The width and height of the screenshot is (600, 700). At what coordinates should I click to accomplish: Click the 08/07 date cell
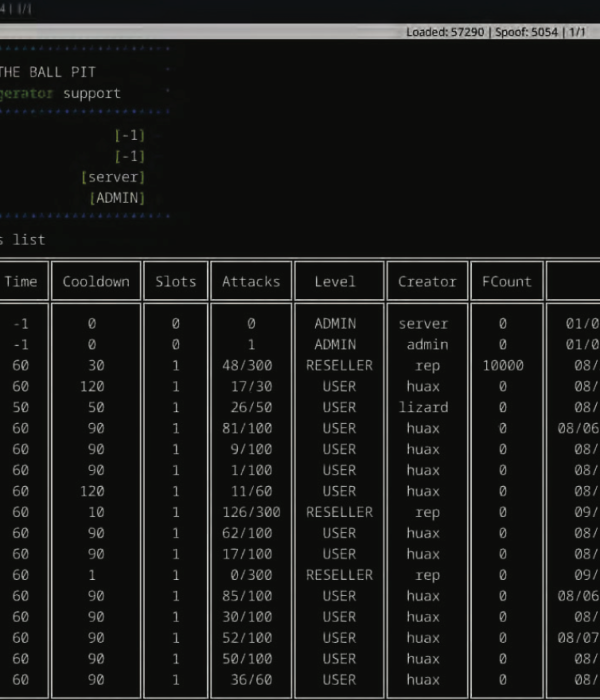(578, 638)
